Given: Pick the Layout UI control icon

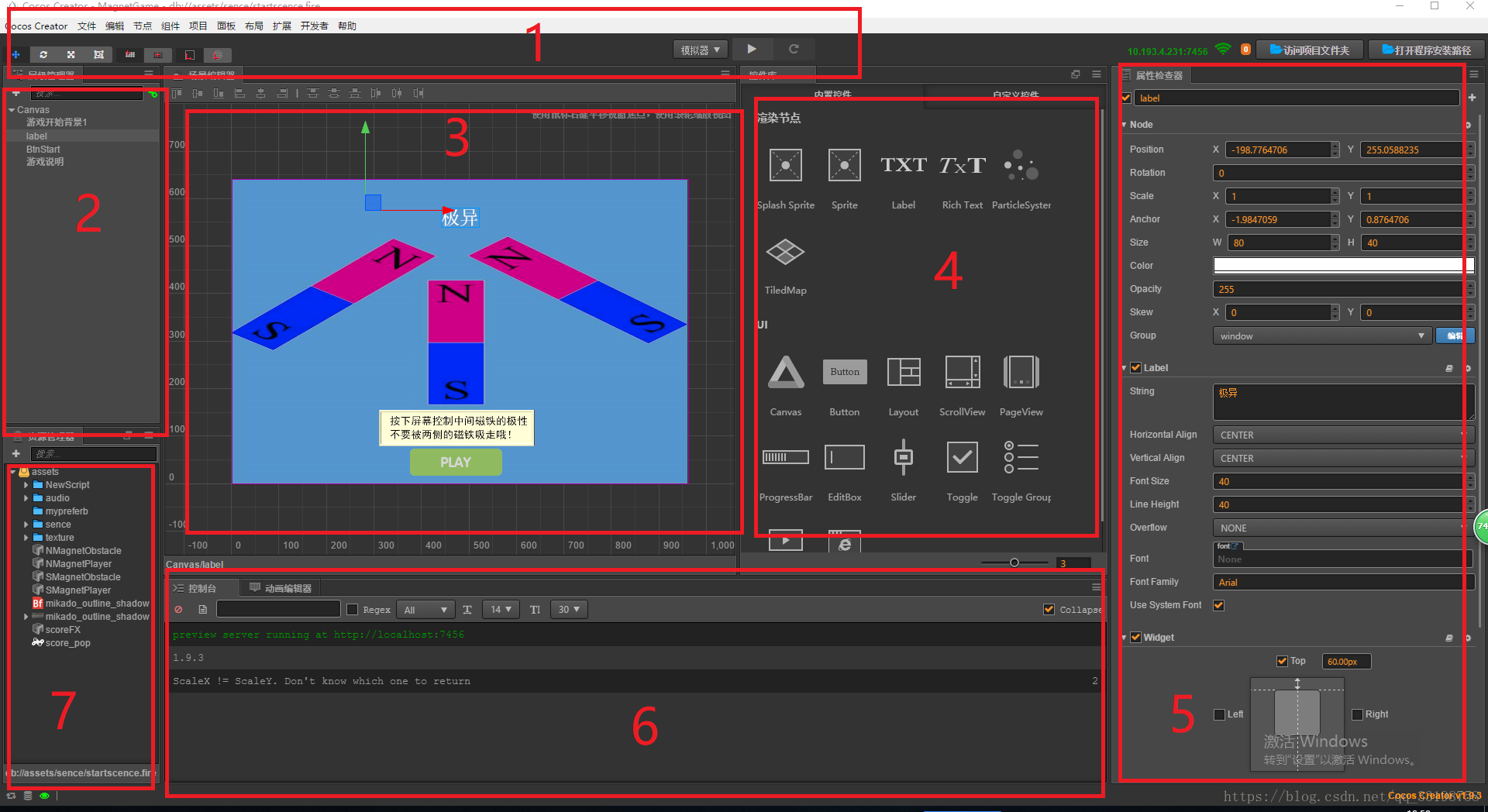Looking at the screenshot, I should tap(904, 372).
